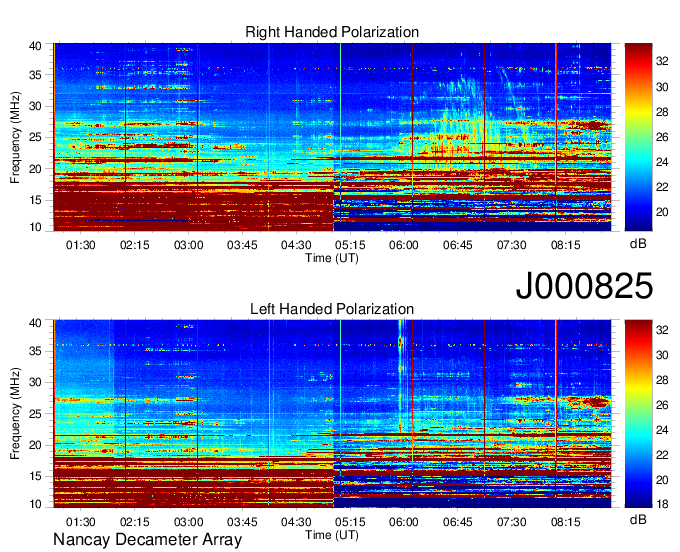680x552 pixels.
Task: Click the 08:15 tick on the lower time axis
Action: 566,522
